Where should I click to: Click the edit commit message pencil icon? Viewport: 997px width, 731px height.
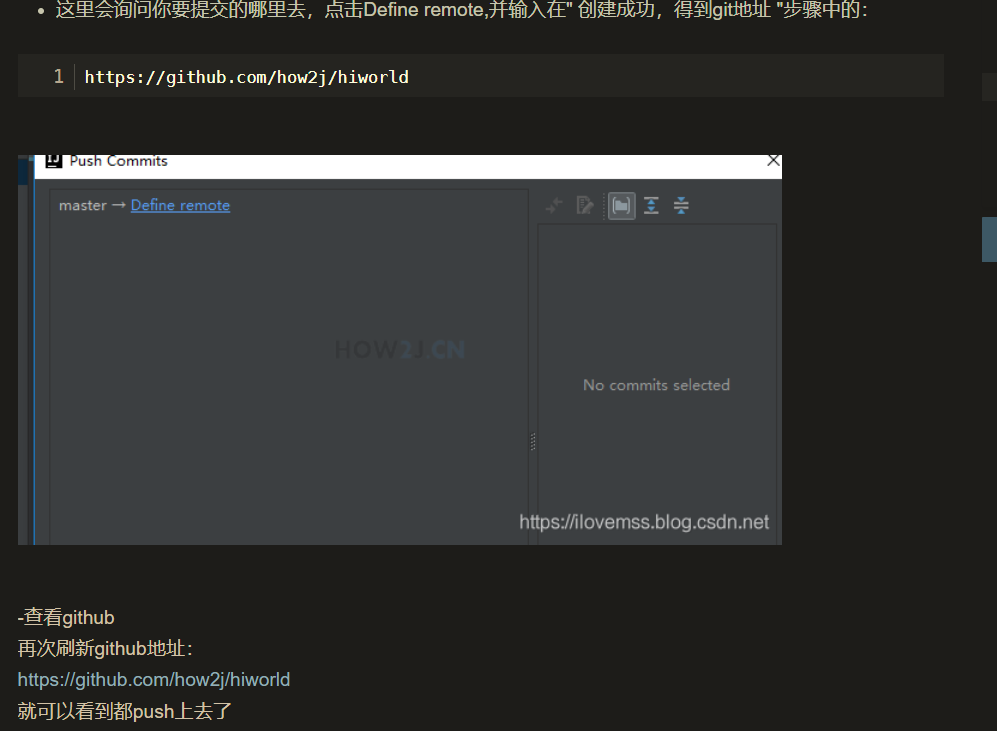click(585, 205)
